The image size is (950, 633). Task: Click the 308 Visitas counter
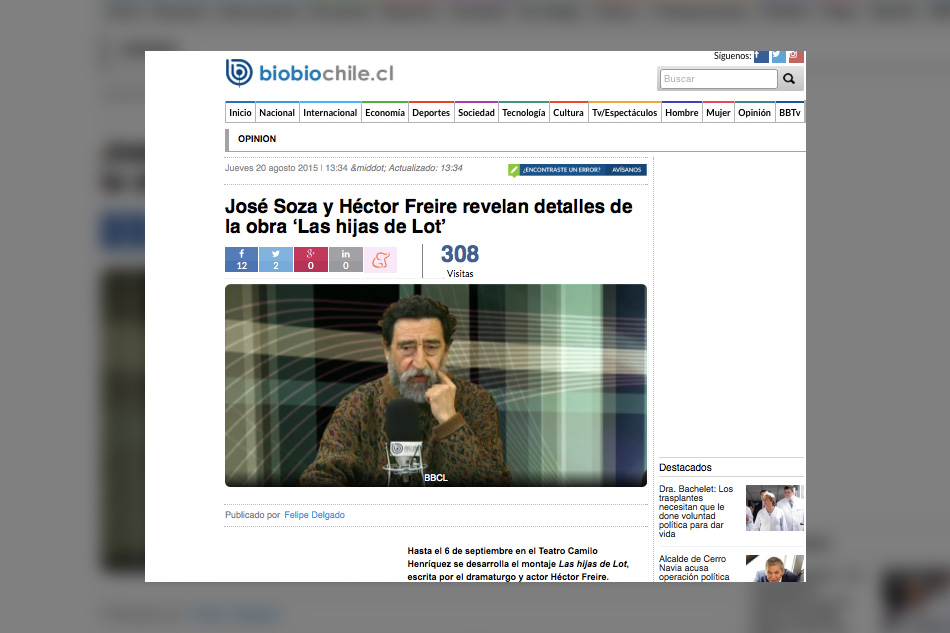[x=460, y=261]
